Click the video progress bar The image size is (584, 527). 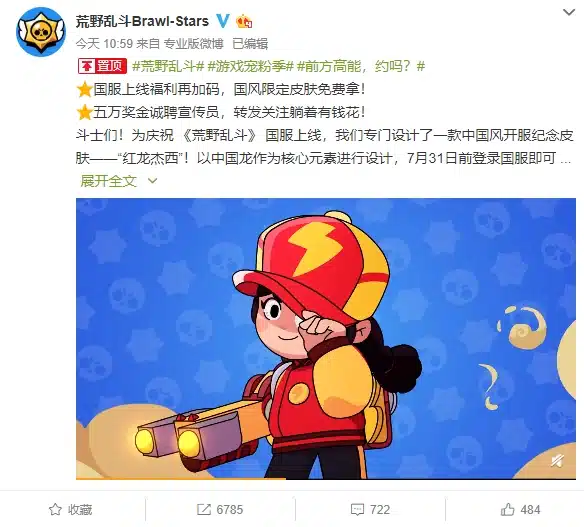click(x=326, y=479)
